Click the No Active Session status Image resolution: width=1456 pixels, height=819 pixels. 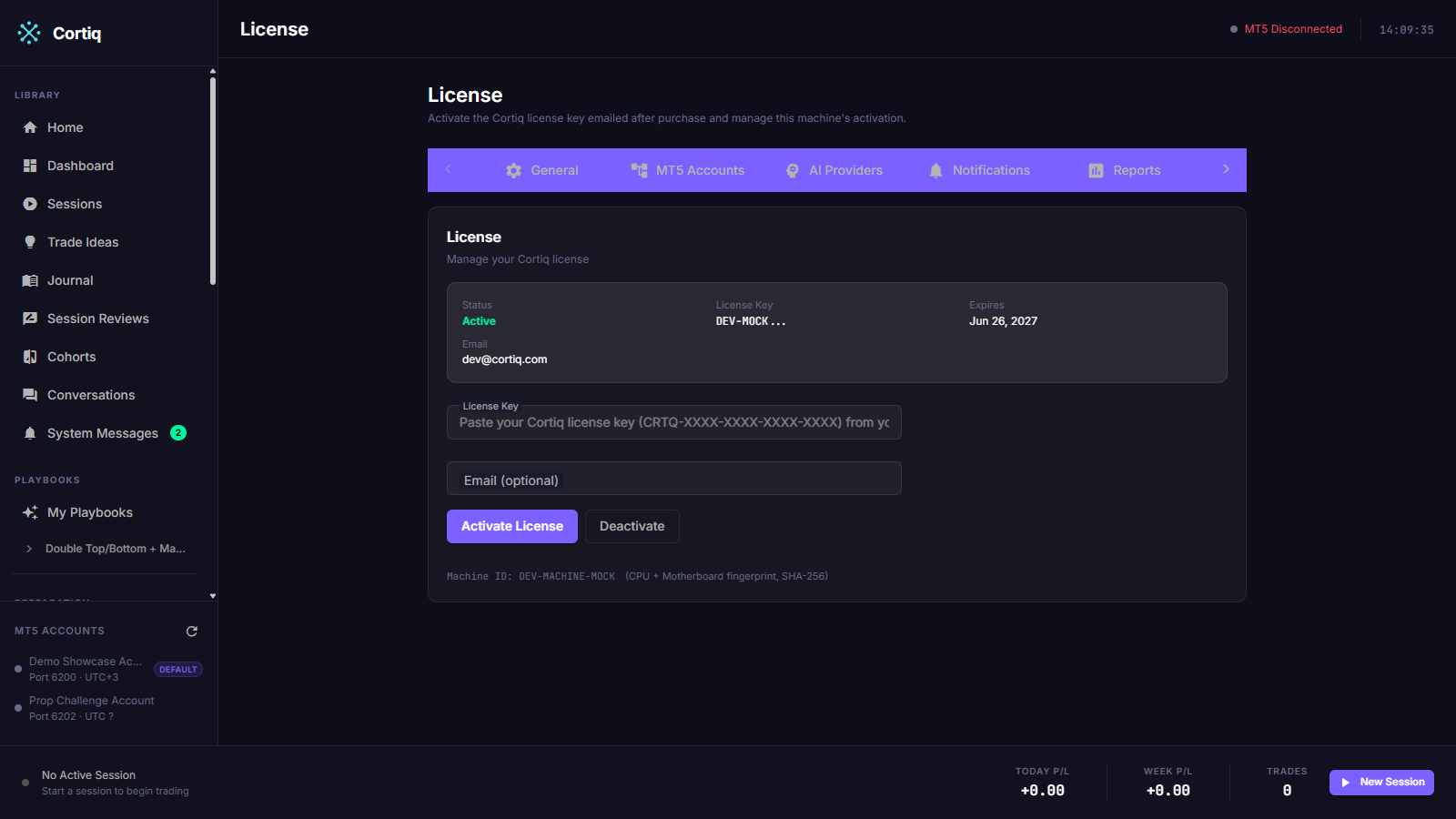(x=88, y=775)
